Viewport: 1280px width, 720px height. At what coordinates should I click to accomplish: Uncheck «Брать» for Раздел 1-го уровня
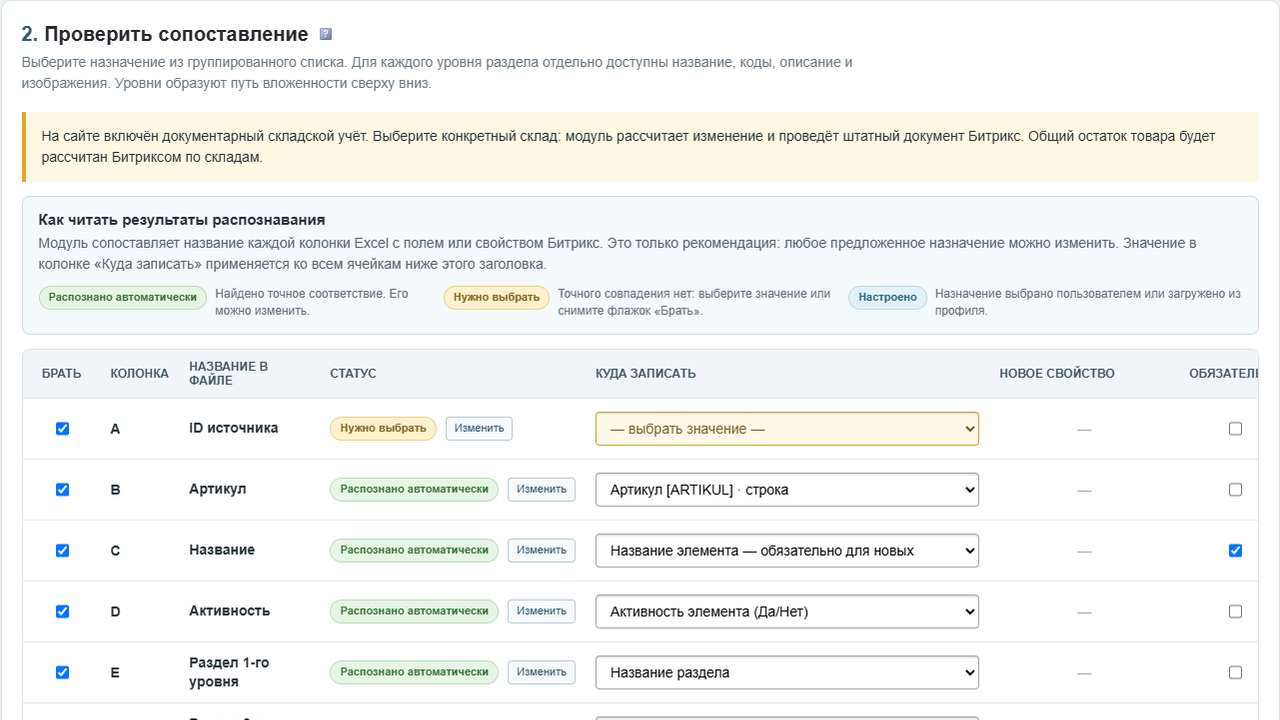click(62, 672)
